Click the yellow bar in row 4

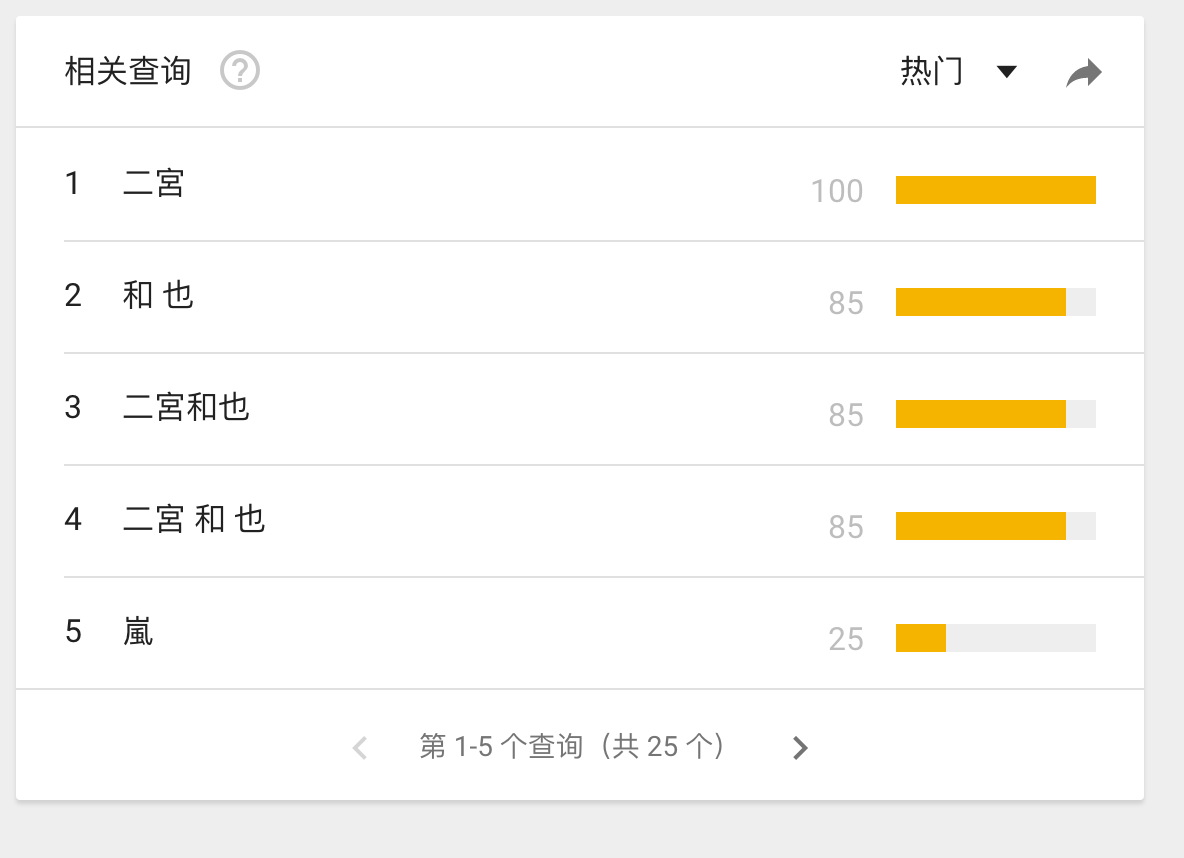coord(980,526)
